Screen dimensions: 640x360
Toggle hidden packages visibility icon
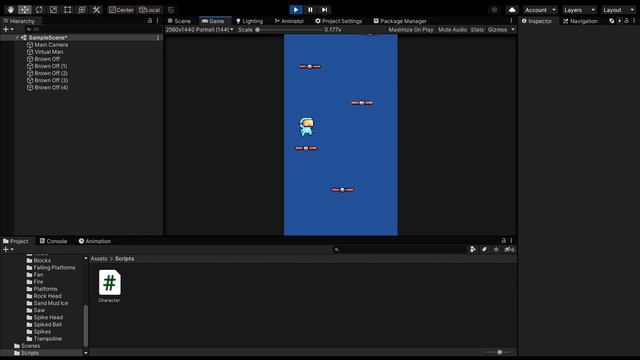(x=509, y=249)
